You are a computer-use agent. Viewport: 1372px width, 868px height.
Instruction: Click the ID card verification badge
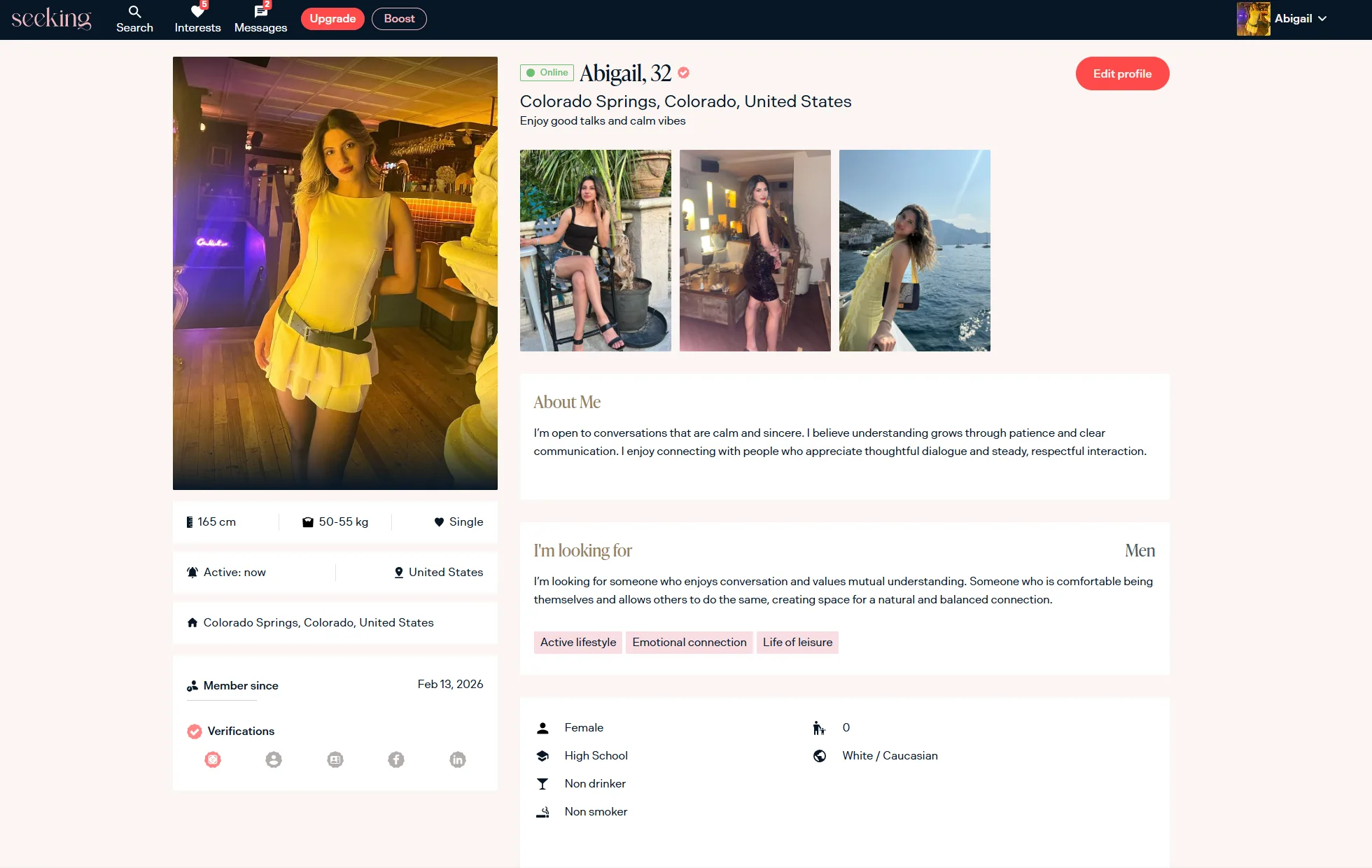tap(335, 759)
